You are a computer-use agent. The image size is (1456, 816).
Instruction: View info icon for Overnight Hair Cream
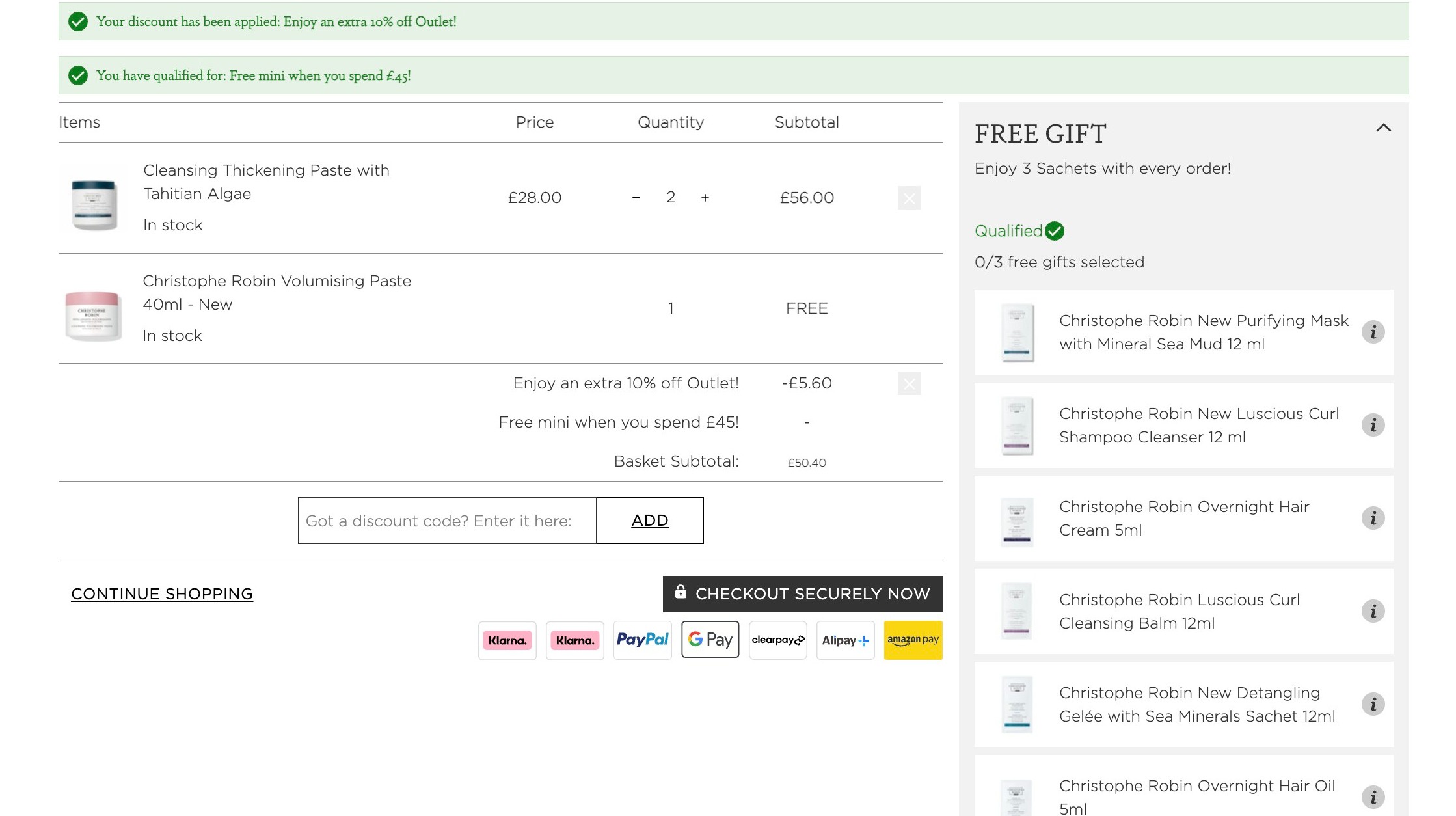click(x=1373, y=518)
